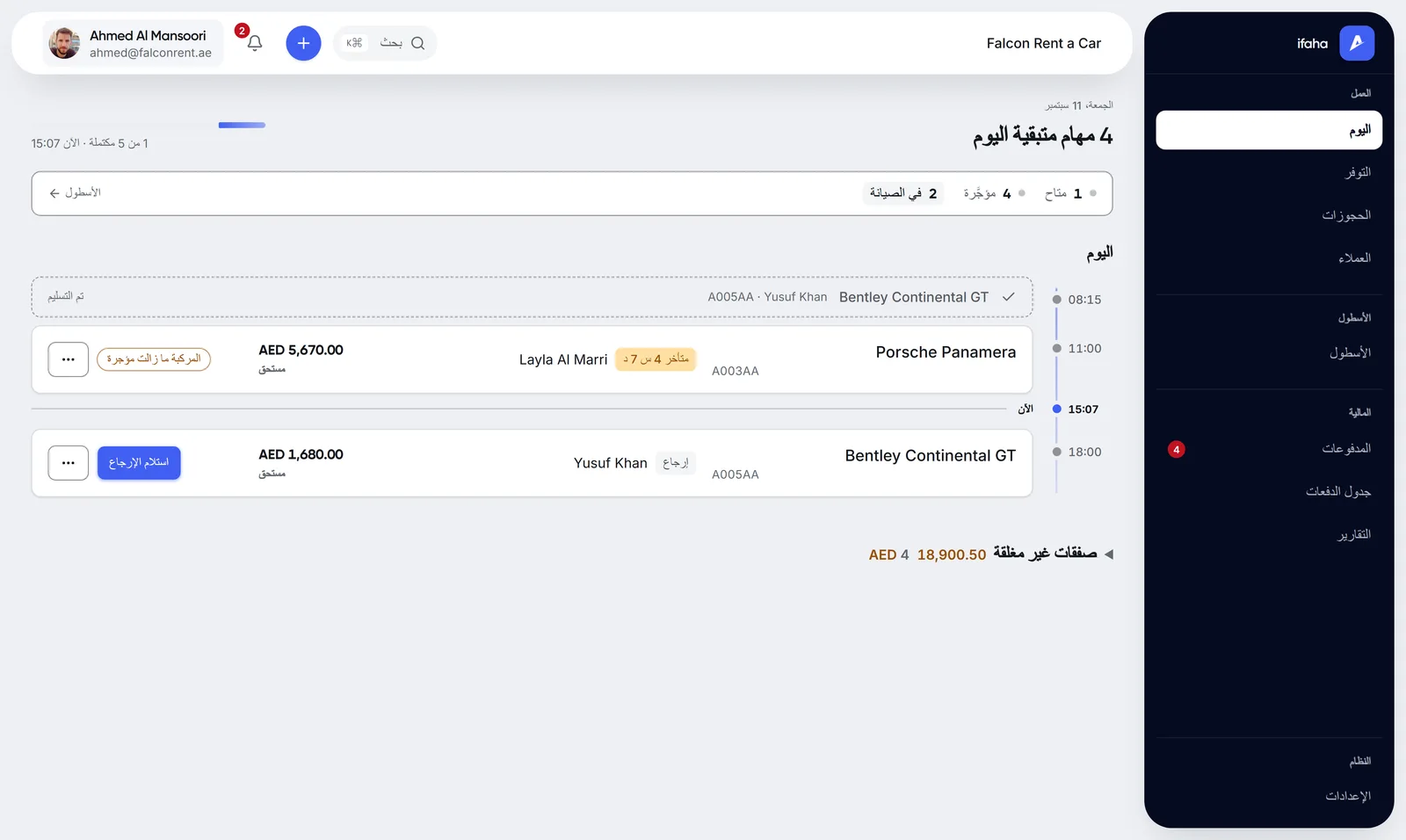Open more options for Porsche Panamera
Viewport: 1406px width, 840px height.
[x=69, y=359]
